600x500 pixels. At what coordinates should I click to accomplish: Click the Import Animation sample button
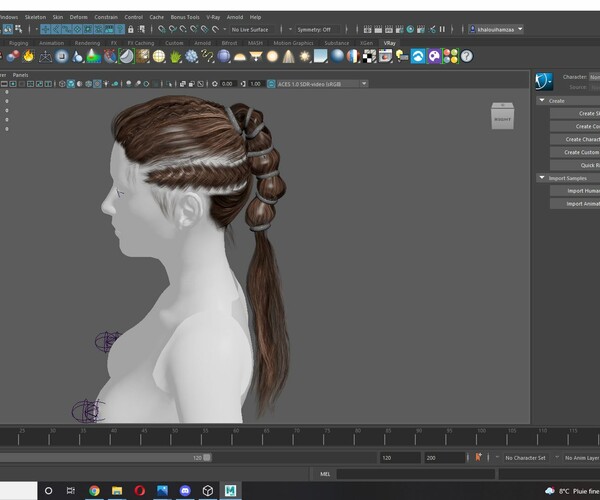(x=575, y=204)
